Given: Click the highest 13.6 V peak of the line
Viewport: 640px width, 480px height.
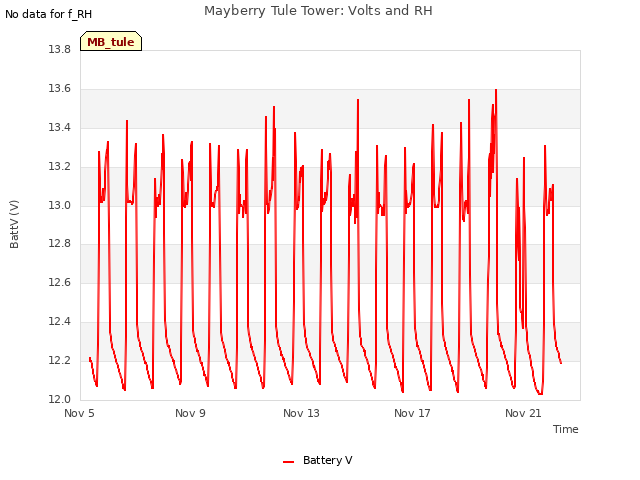Looking at the screenshot, I should pyautogui.click(x=496, y=90).
